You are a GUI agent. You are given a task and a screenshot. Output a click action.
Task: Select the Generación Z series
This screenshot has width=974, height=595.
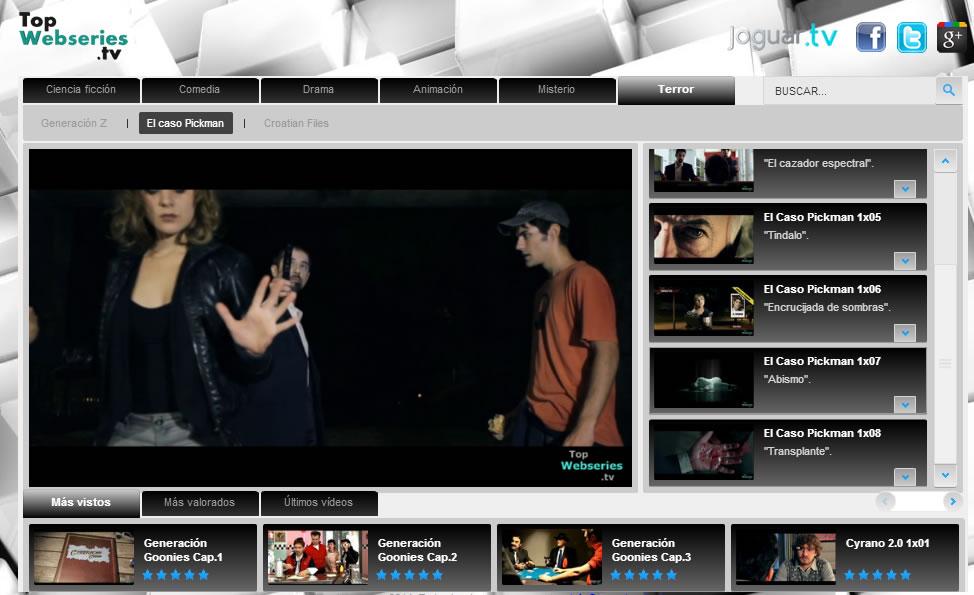tap(74, 123)
